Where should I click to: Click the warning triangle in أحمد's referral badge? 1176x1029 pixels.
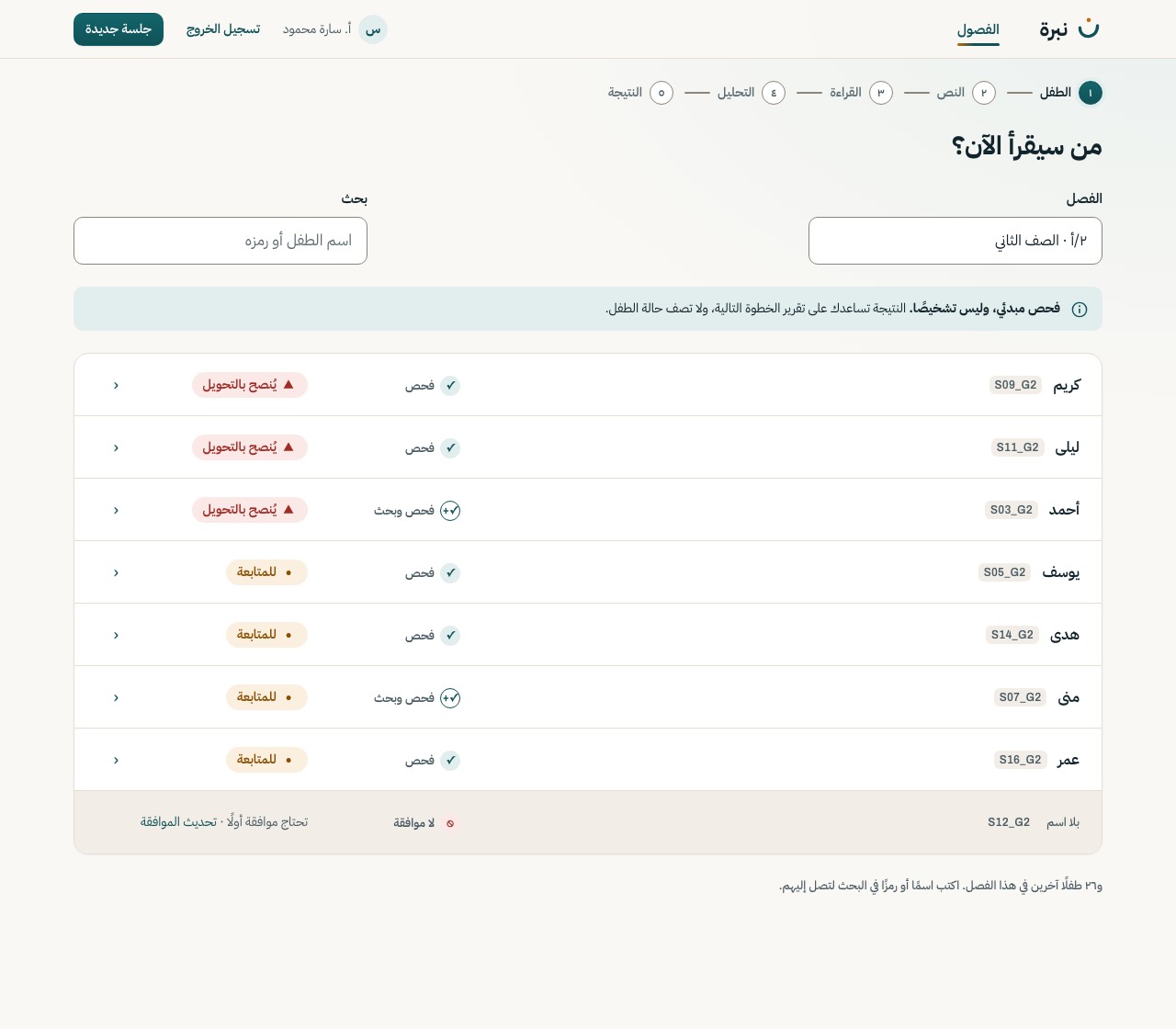(288, 510)
